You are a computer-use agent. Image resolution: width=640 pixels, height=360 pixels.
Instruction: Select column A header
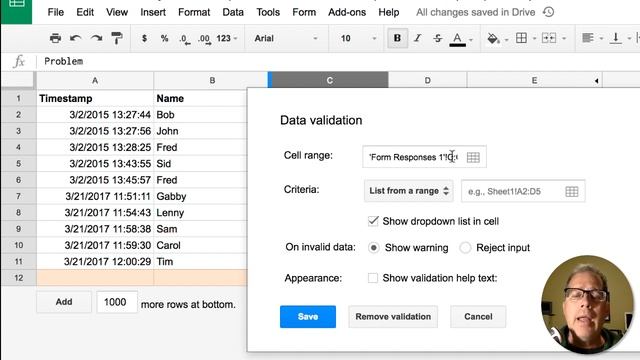coord(95,80)
